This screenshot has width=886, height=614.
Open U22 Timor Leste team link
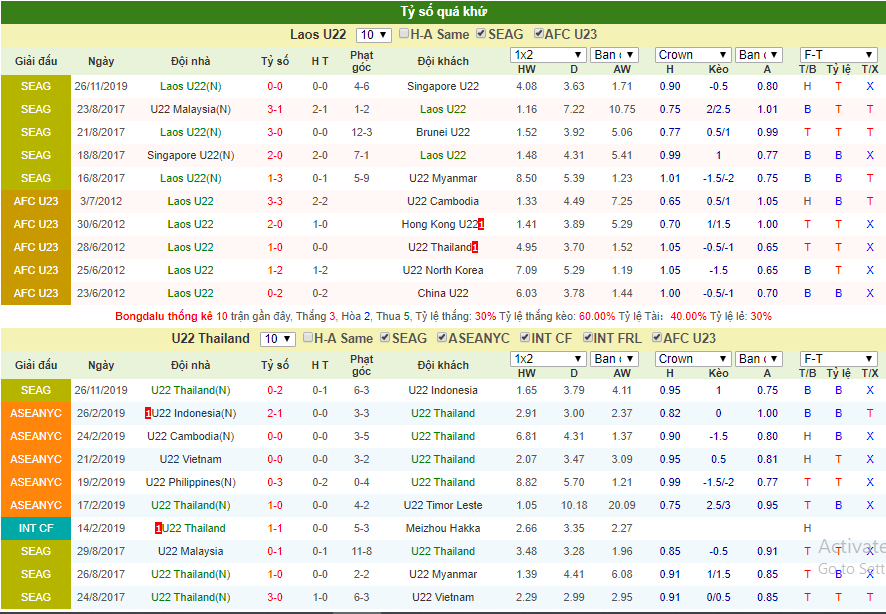pyautogui.click(x=443, y=506)
